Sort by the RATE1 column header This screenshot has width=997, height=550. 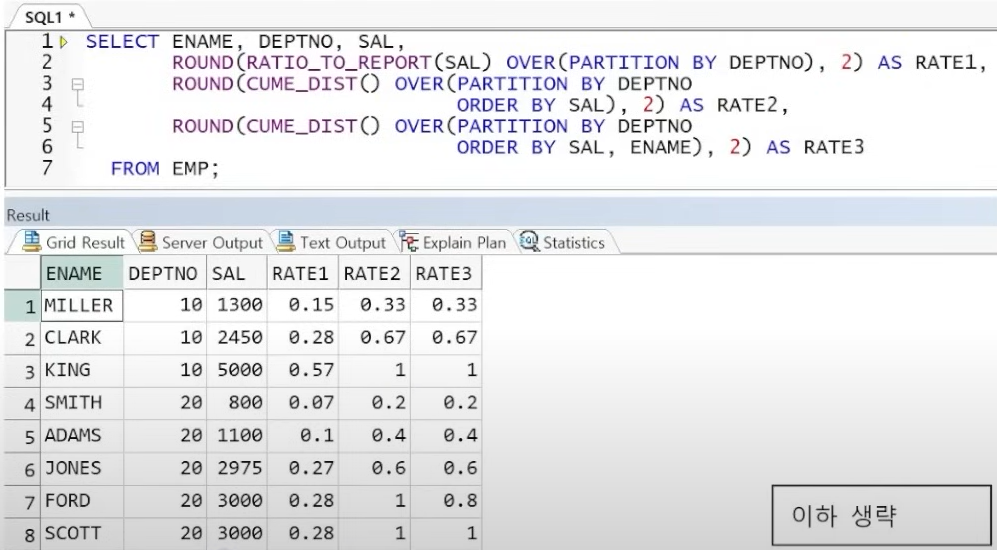(x=303, y=273)
